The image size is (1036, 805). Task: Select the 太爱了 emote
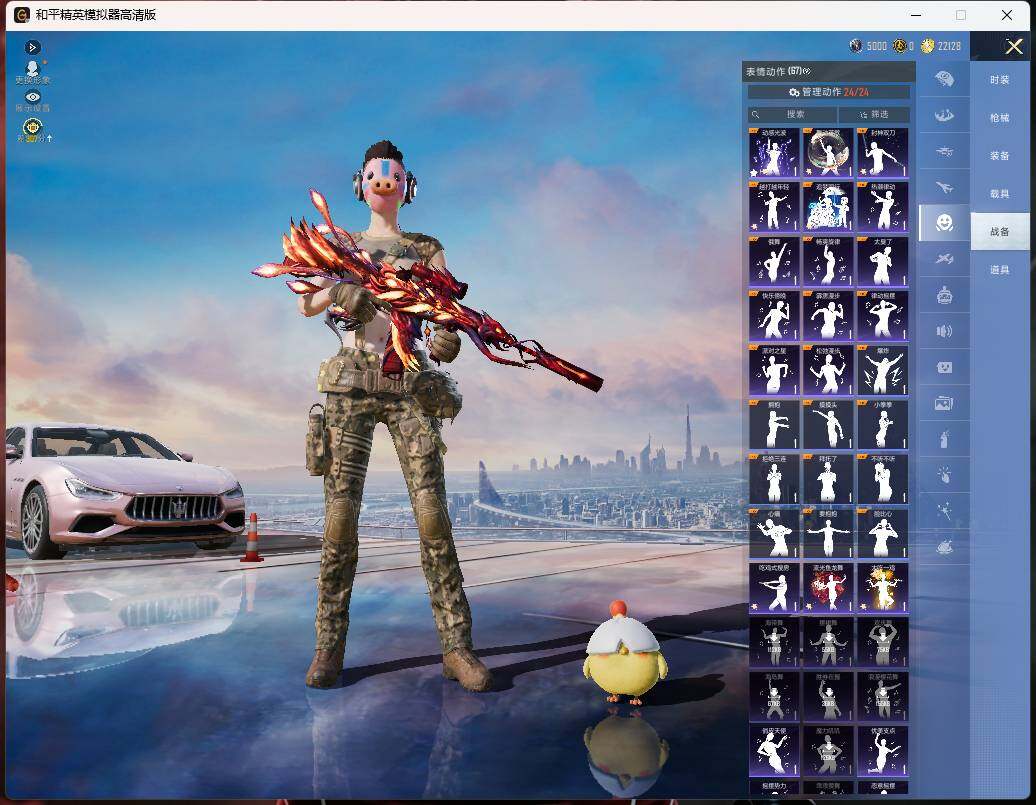point(882,261)
